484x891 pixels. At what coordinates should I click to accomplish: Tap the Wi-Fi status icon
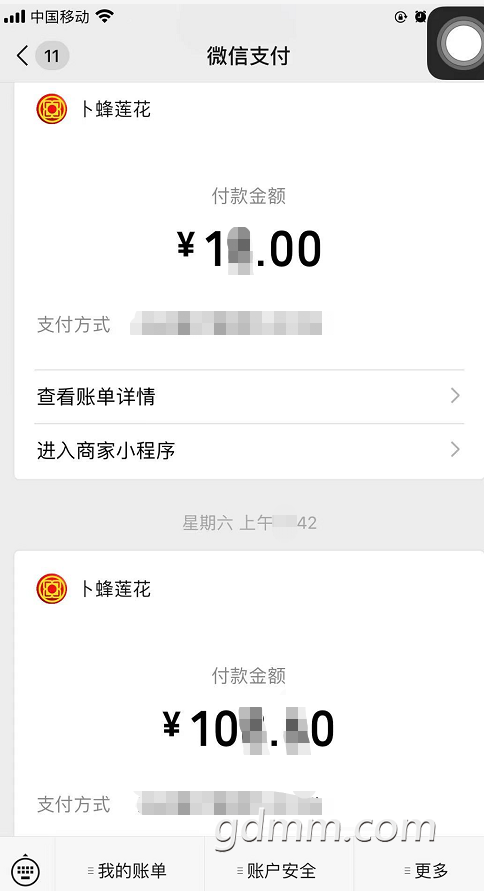click(105, 16)
